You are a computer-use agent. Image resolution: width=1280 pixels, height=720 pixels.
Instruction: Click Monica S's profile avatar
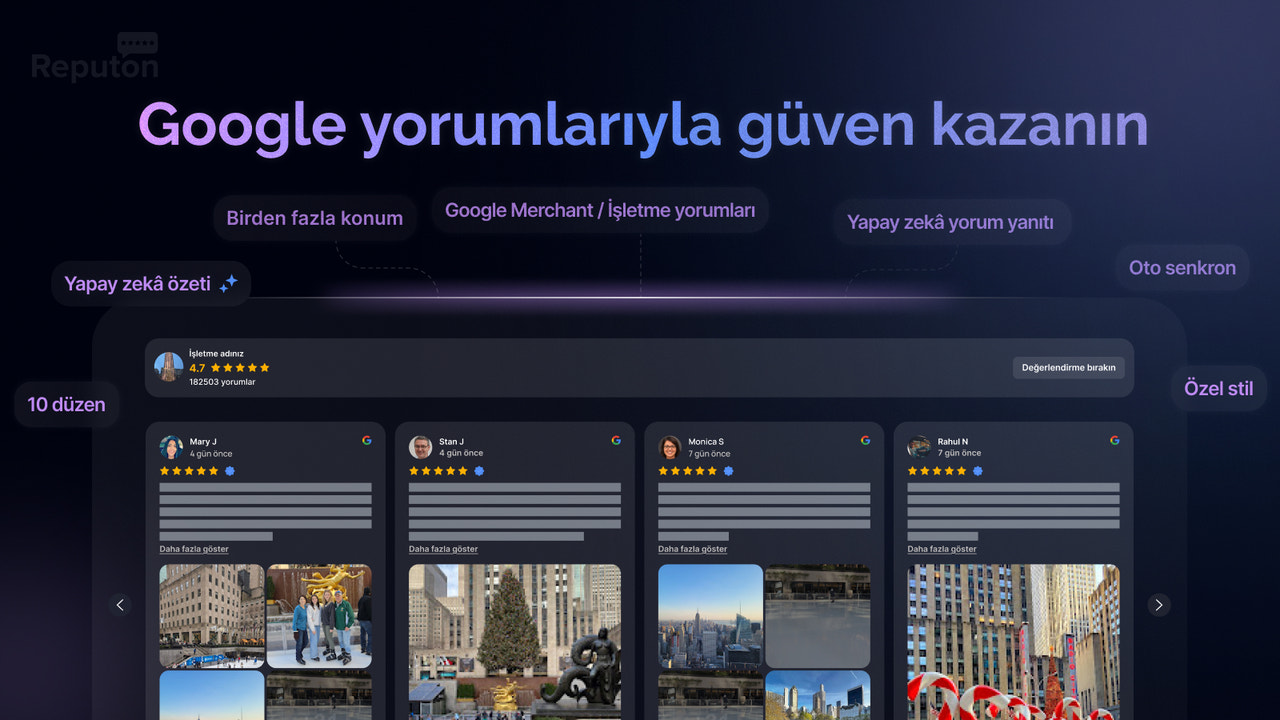tap(669, 447)
